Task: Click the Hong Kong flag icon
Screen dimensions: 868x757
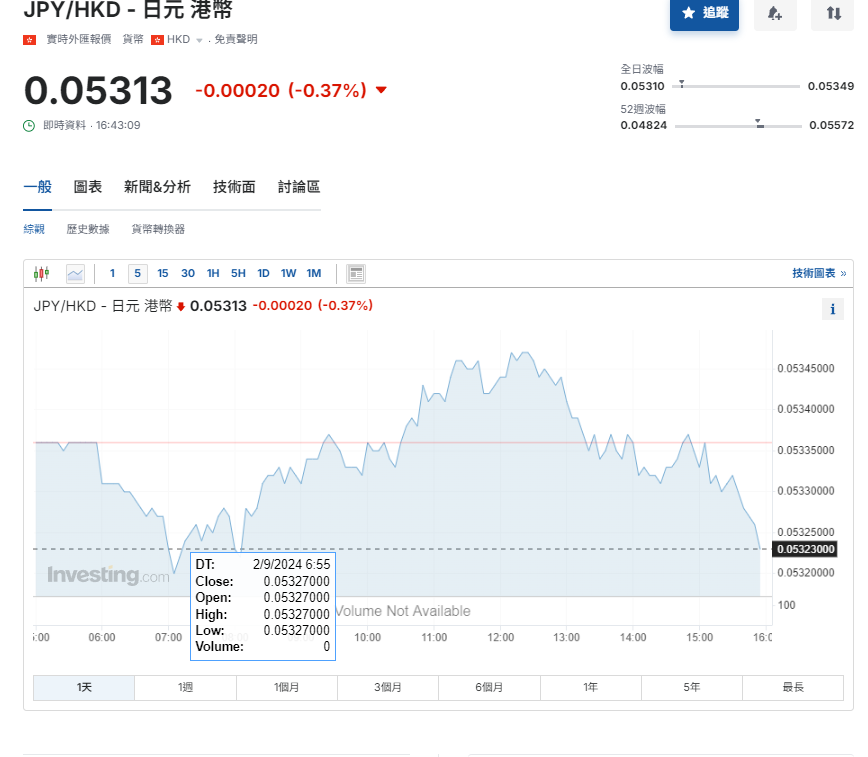Action: click(x=29, y=39)
